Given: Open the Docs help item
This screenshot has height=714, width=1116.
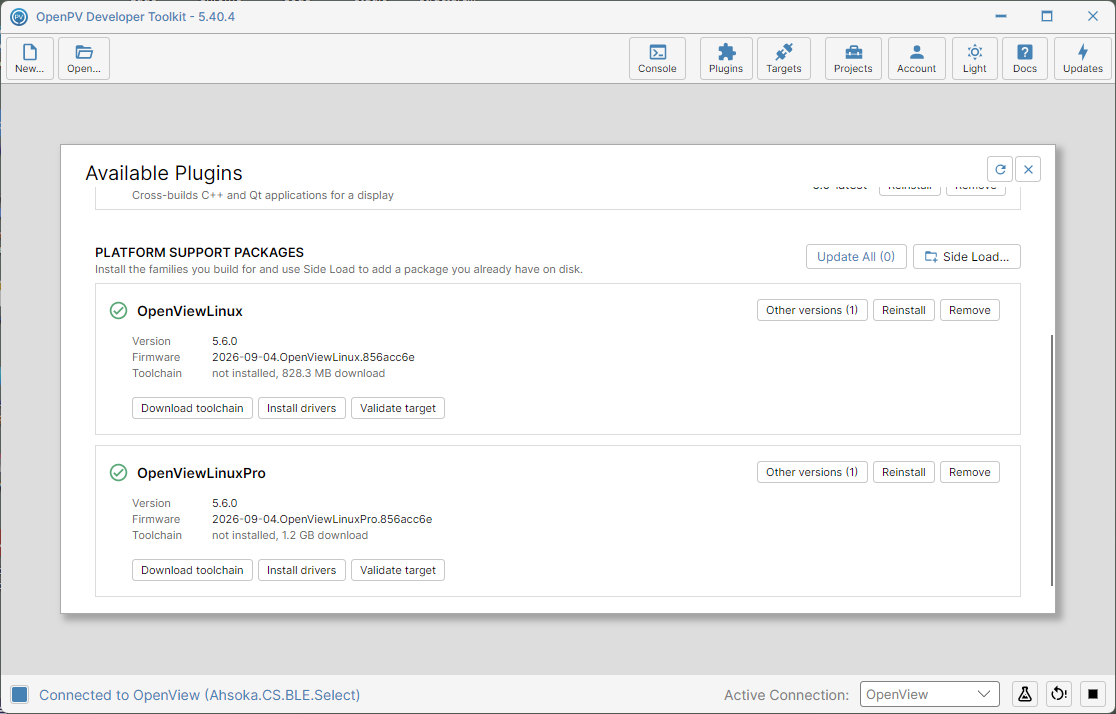Looking at the screenshot, I should 1025,58.
